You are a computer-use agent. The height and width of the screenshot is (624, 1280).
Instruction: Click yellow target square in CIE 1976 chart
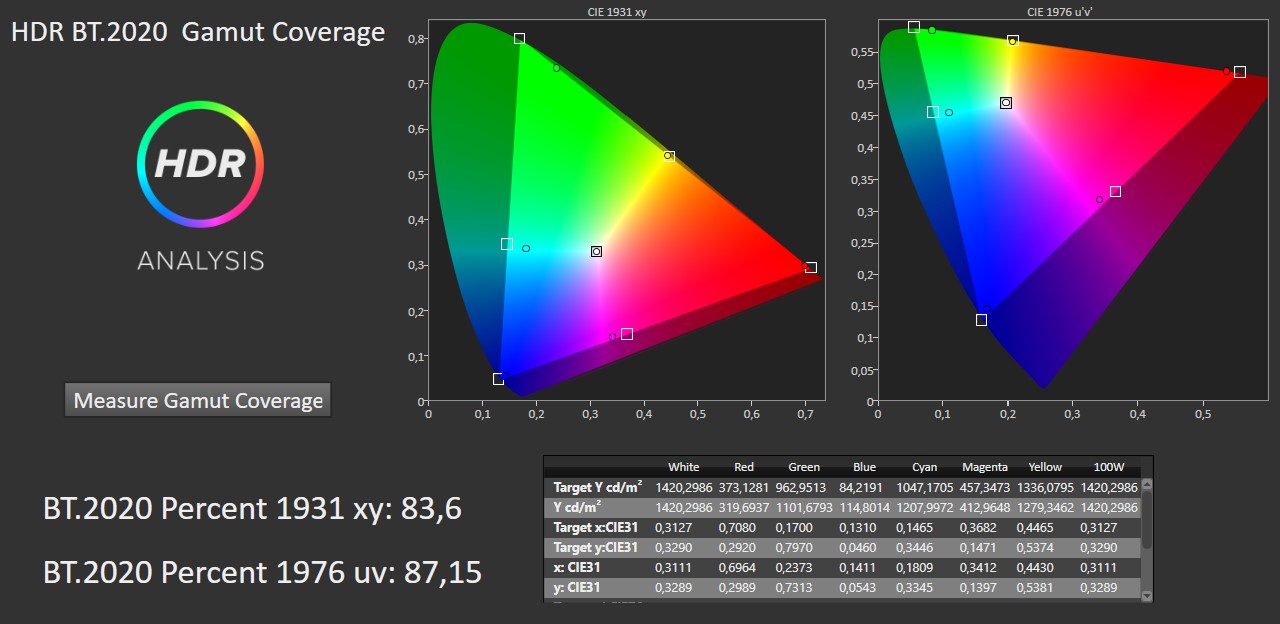1013,41
